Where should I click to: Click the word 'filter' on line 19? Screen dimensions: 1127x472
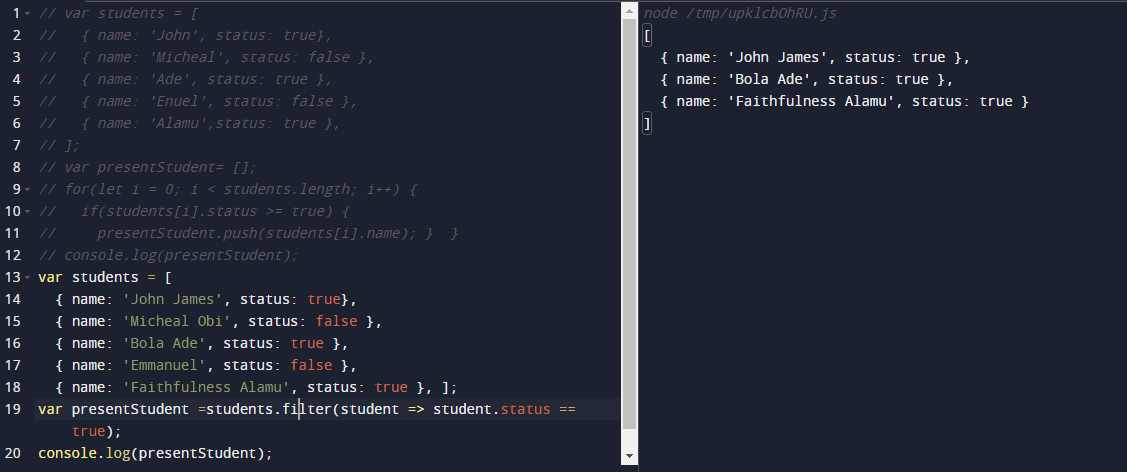[x=307, y=409]
